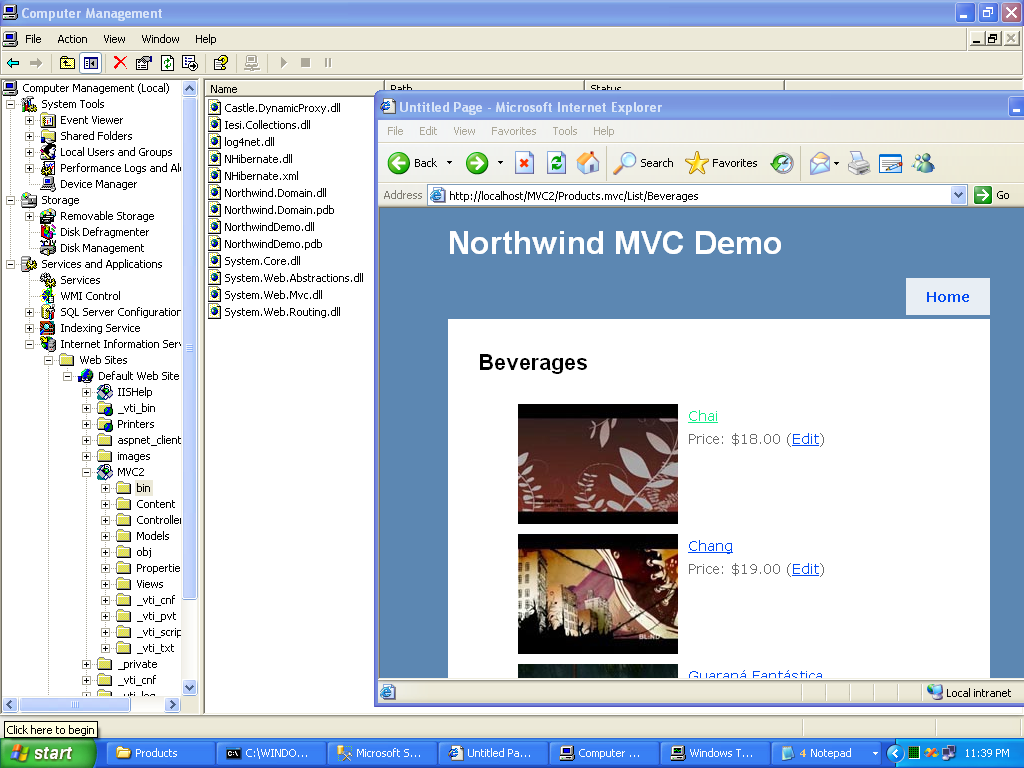Image resolution: width=1024 pixels, height=768 pixels.
Task: Click the Chai product image
Action: (598, 464)
